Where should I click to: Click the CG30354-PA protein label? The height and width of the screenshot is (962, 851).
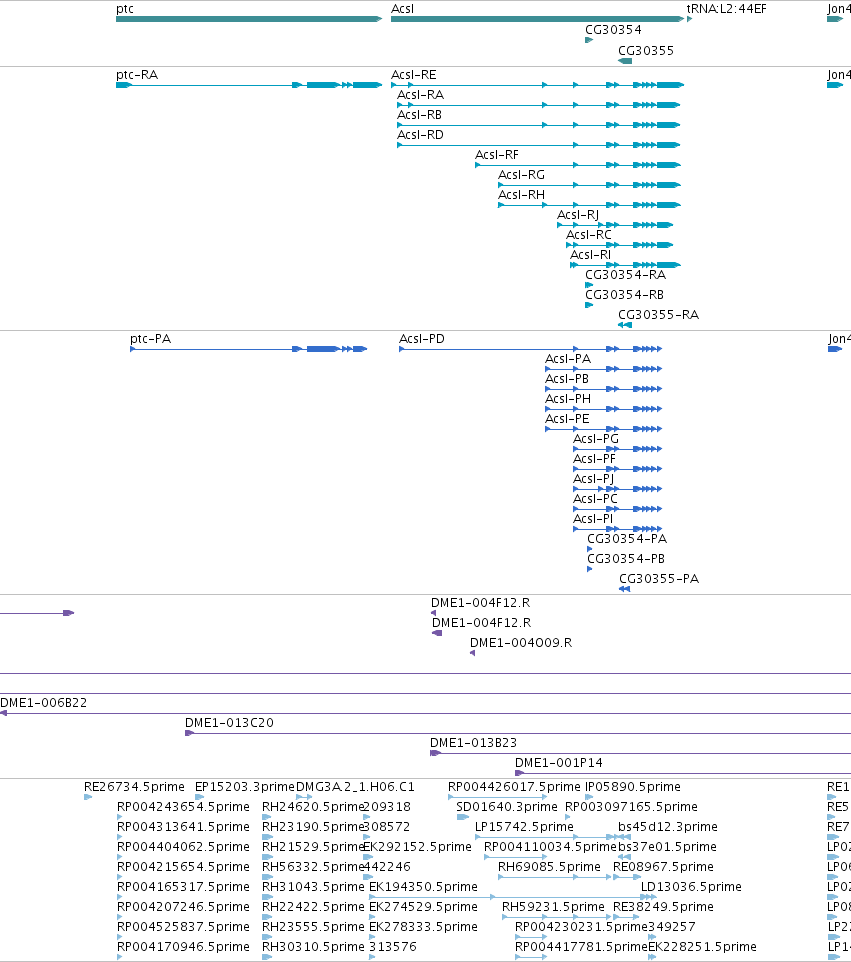click(x=627, y=539)
